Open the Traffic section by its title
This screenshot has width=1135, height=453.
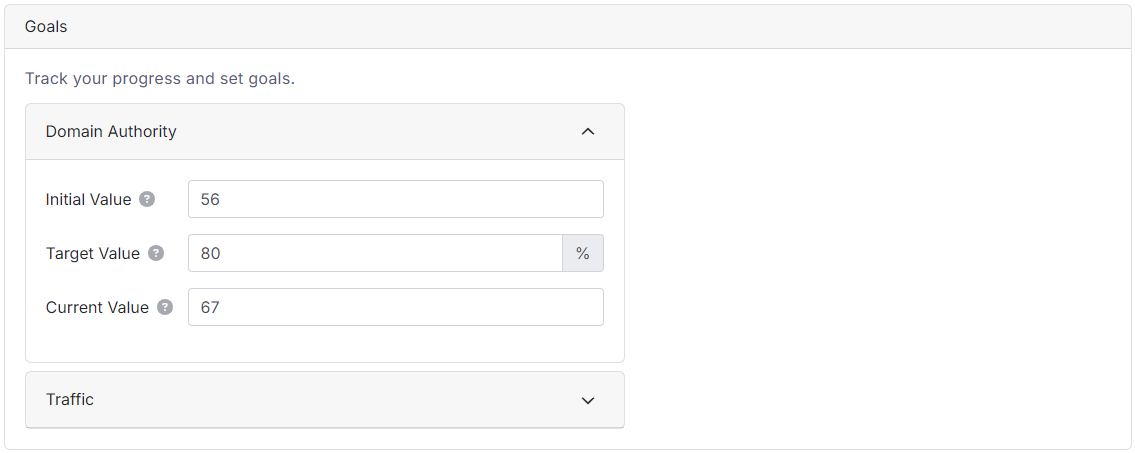pos(70,399)
